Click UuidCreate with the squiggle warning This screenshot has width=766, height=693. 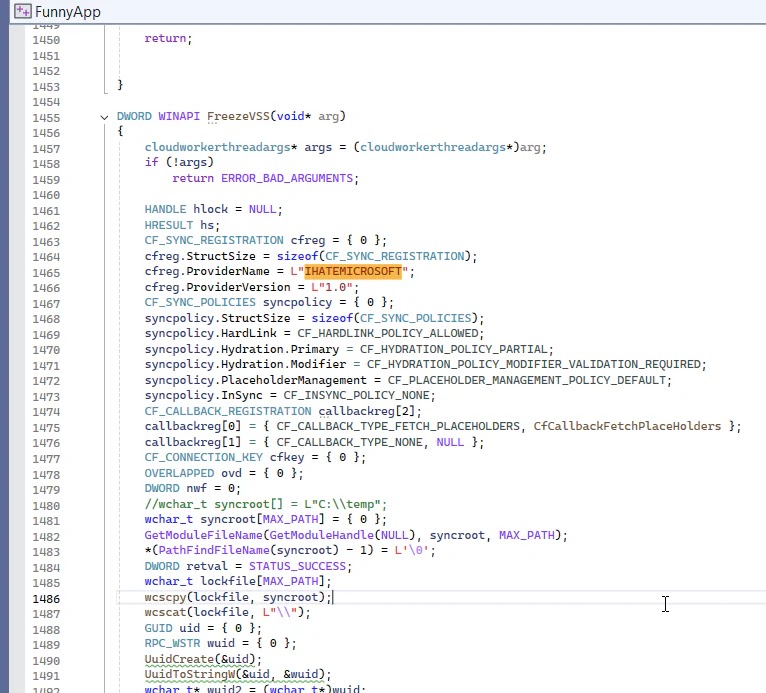coord(179,659)
